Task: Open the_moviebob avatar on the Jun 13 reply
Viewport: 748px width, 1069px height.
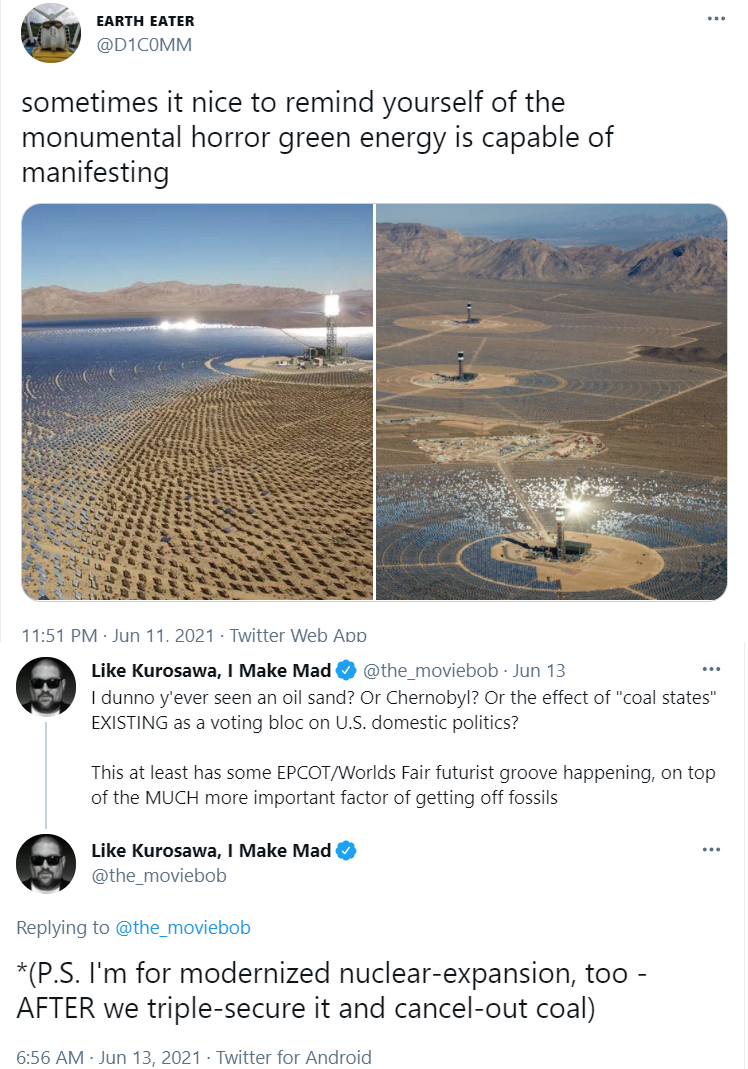Action: click(x=46, y=687)
